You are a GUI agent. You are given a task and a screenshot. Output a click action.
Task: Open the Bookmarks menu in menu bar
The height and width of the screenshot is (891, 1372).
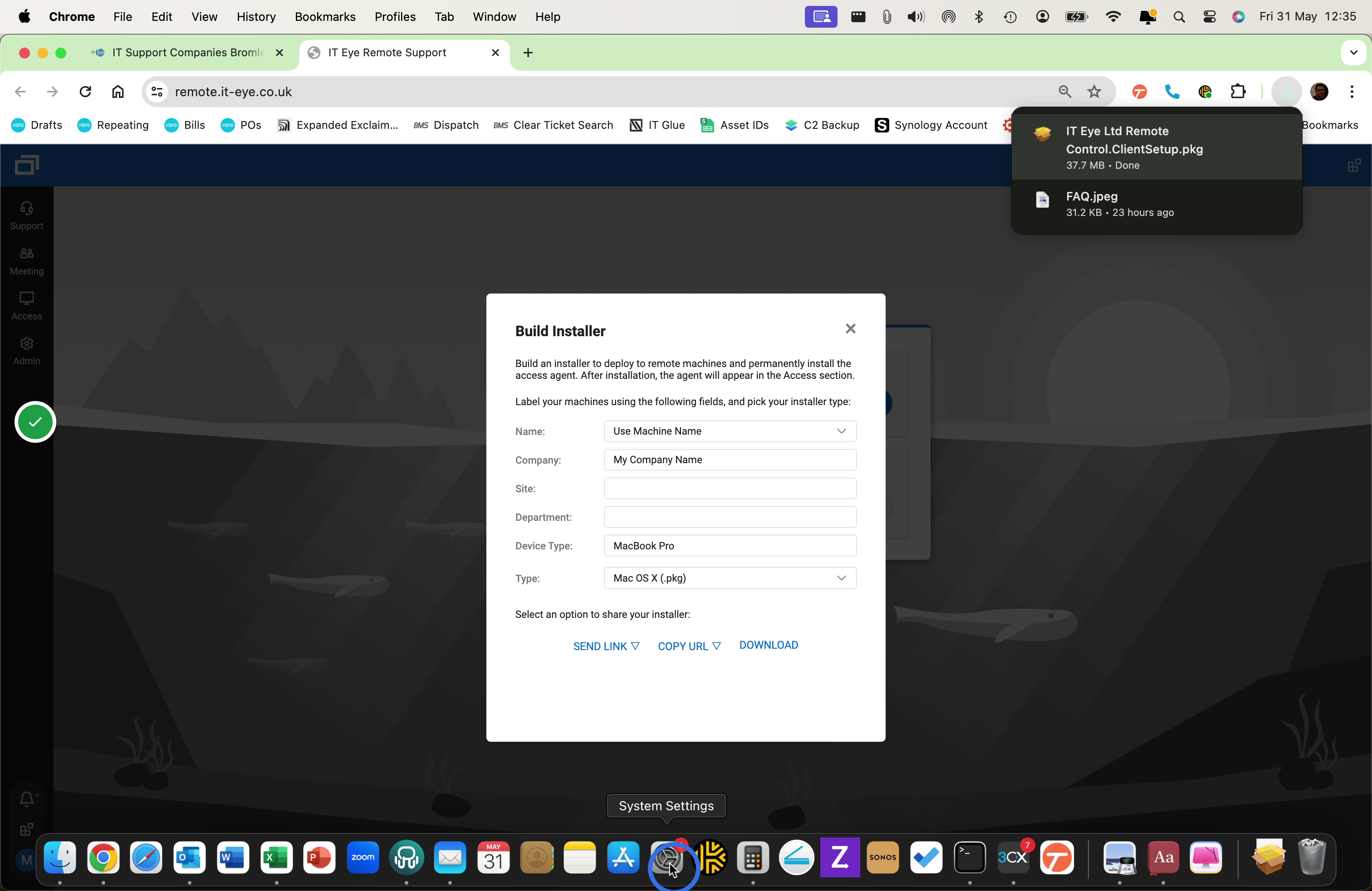click(324, 17)
